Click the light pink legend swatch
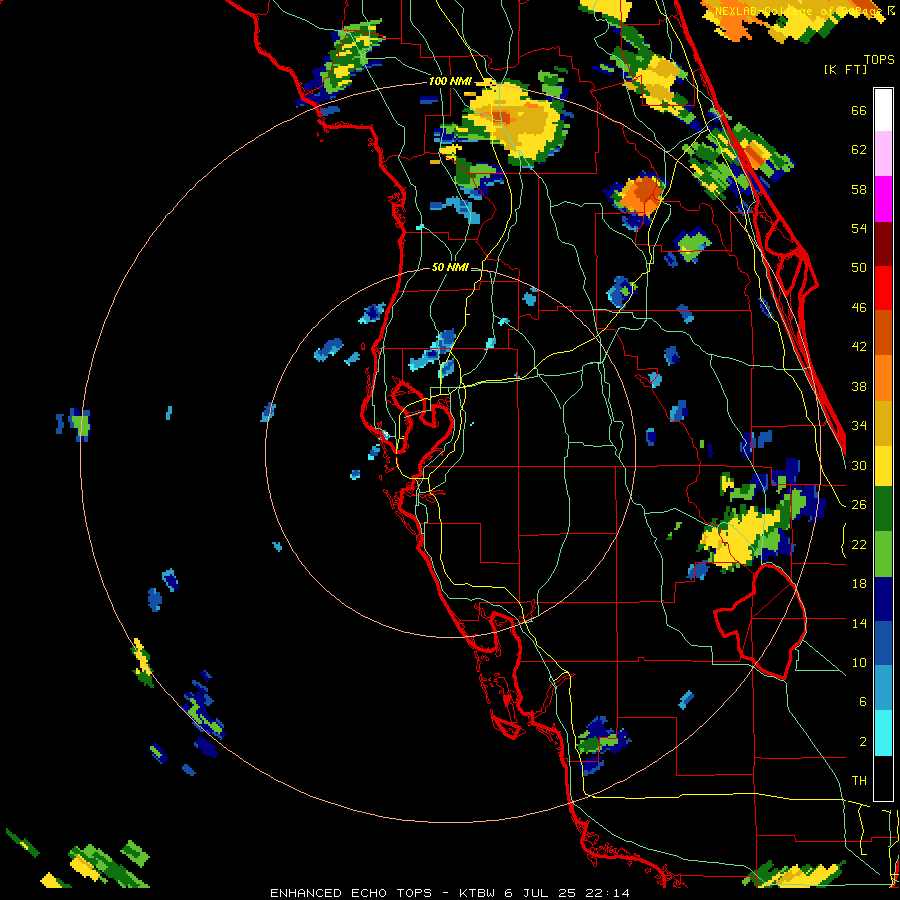 (x=883, y=154)
